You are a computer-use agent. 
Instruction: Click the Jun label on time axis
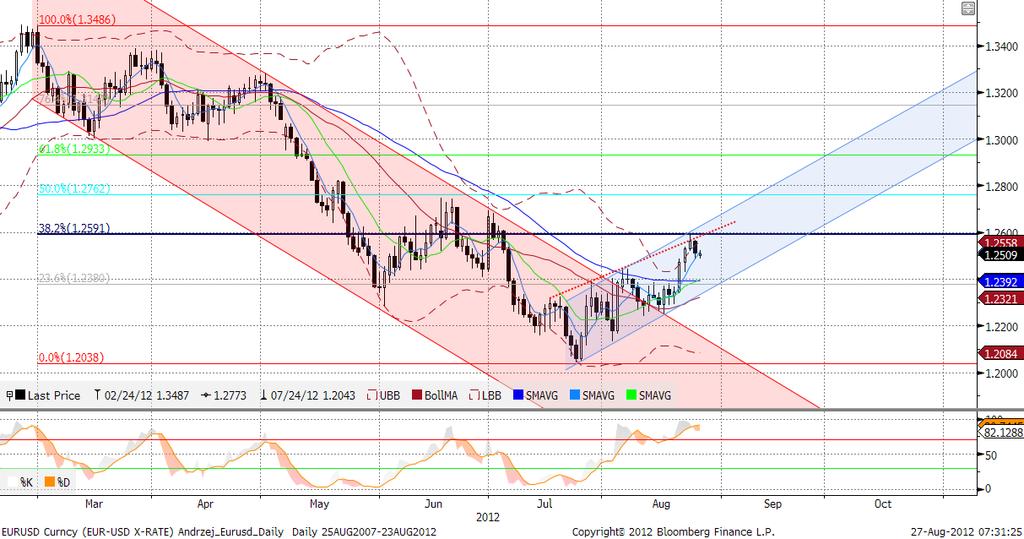(x=433, y=504)
